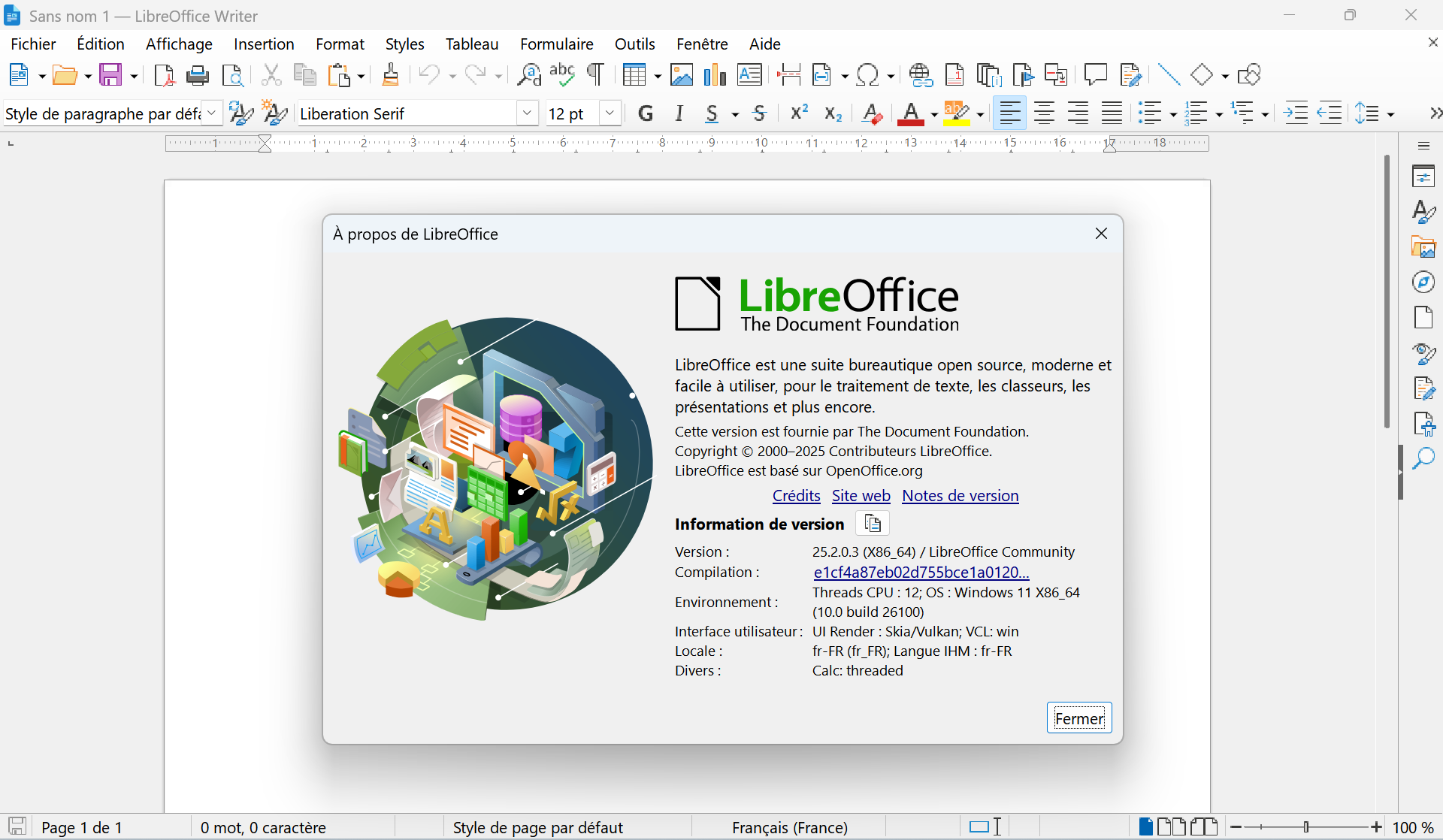Open Notes de version link
The height and width of the screenshot is (840, 1443).
(x=960, y=496)
